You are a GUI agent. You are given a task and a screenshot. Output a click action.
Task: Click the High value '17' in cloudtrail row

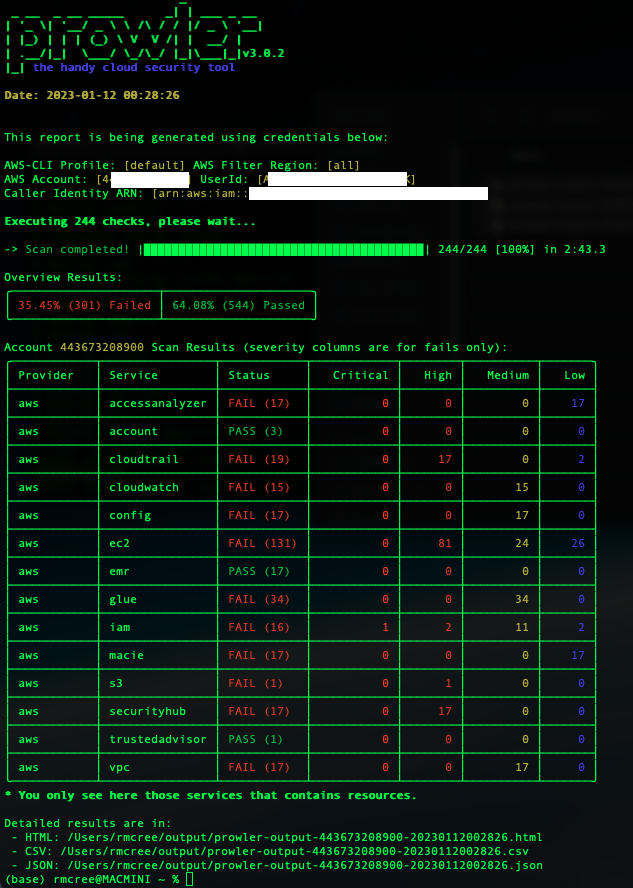point(445,459)
